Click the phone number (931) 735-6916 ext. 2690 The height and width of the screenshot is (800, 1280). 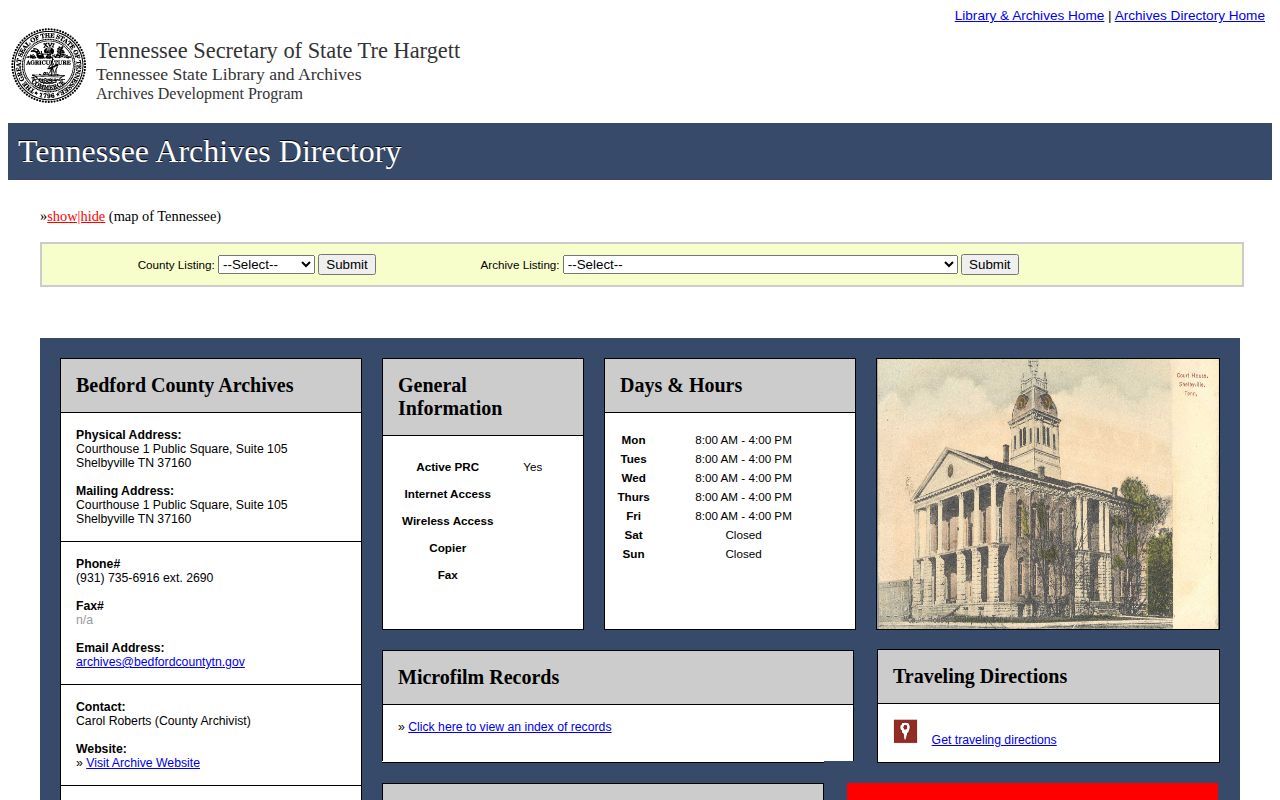pos(145,578)
